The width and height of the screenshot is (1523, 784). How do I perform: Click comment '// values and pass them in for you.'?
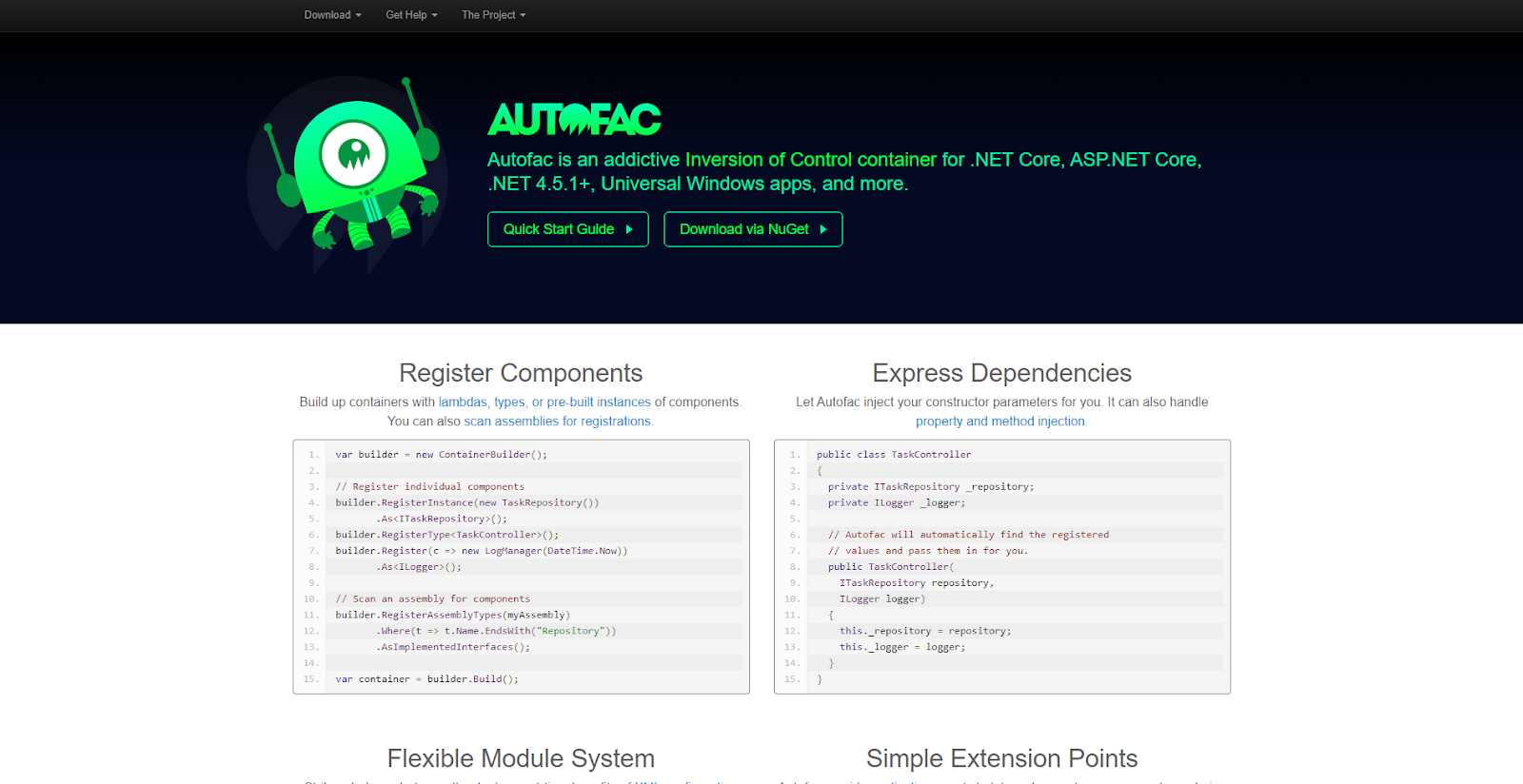(x=928, y=551)
